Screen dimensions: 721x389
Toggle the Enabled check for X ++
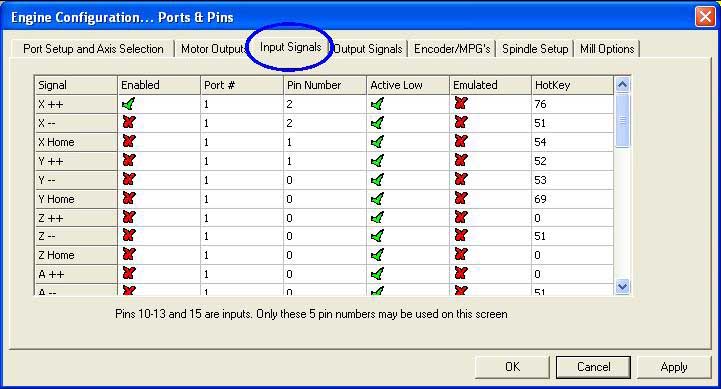tap(128, 104)
